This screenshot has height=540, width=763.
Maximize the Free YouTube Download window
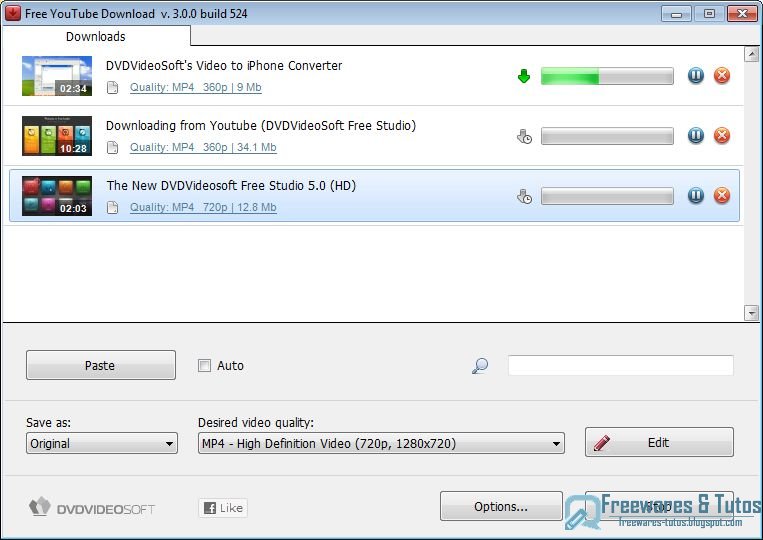709,14
